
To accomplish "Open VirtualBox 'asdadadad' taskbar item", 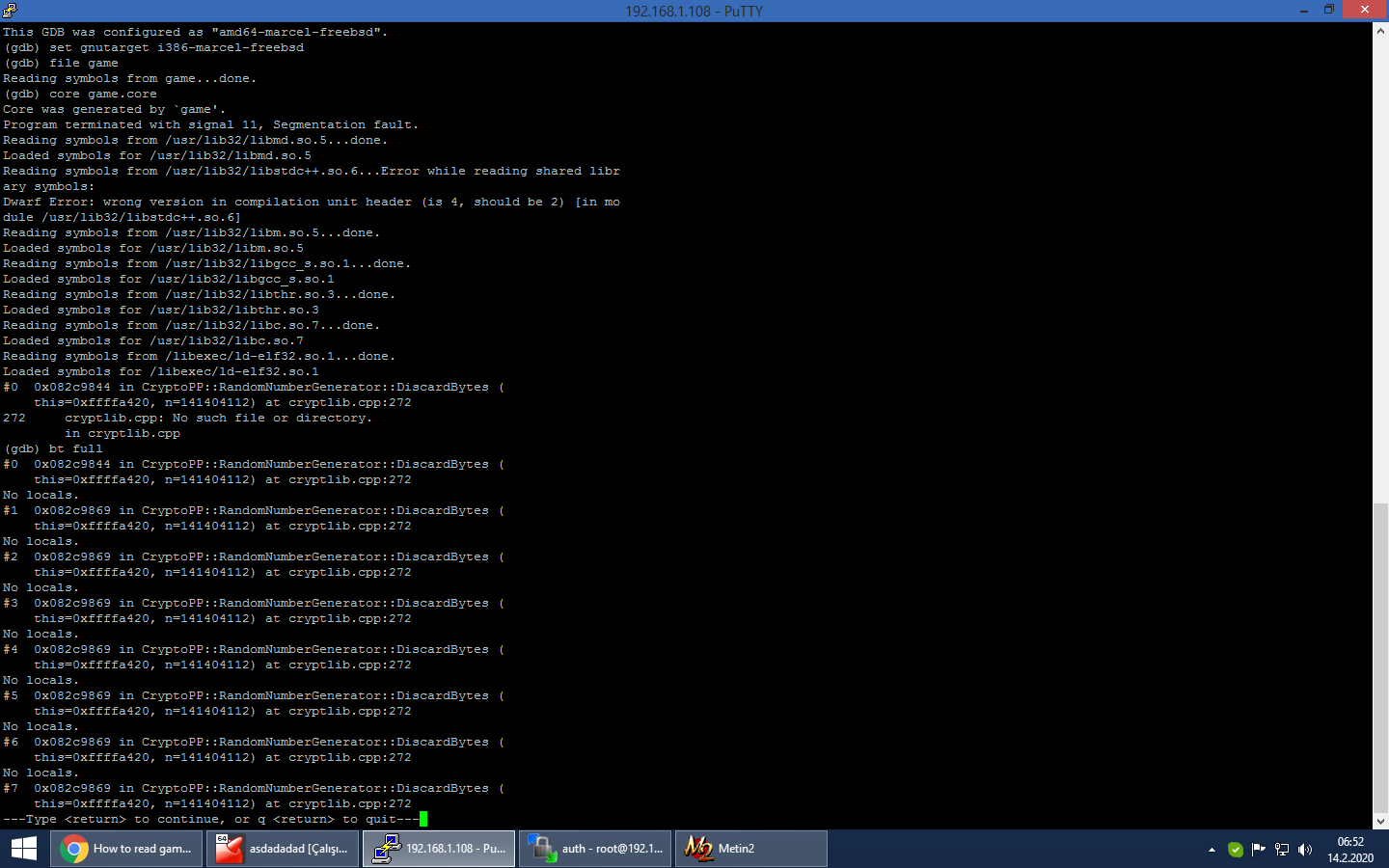I will coord(283,849).
